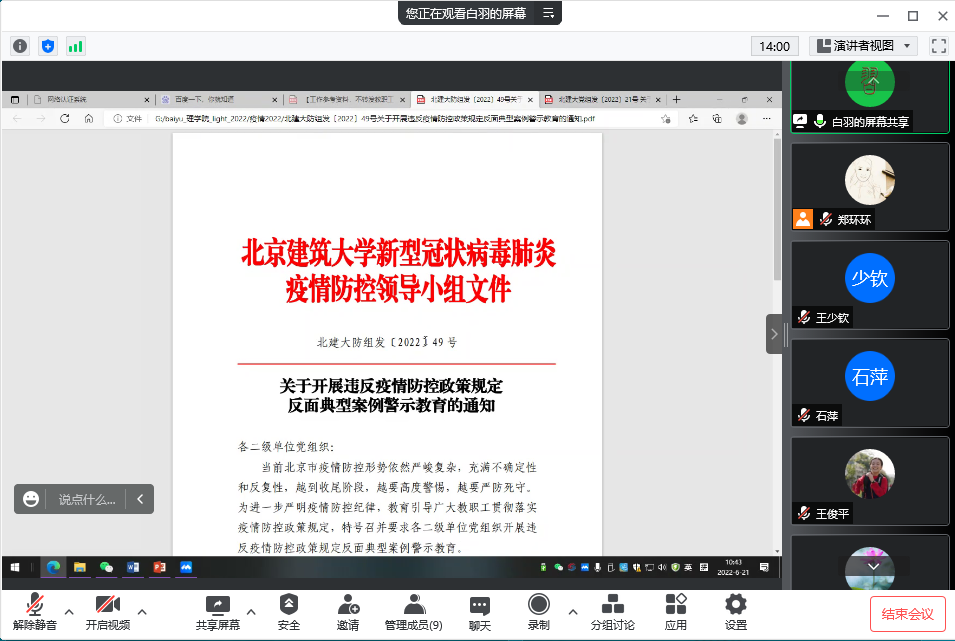Screen dimensions: 955x641
Task: Collapse the participant video side panel
Action: pos(775,334)
